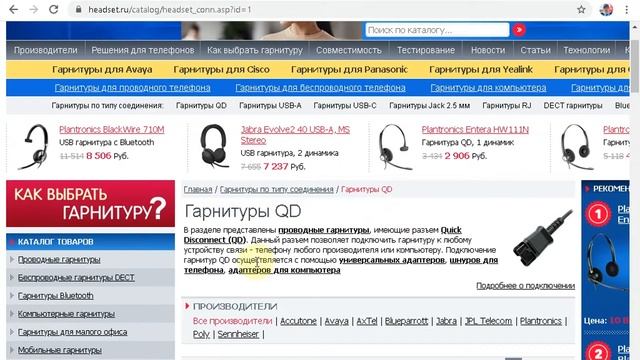Open Гарнитуры для проводного телефона link

[x=132, y=88]
